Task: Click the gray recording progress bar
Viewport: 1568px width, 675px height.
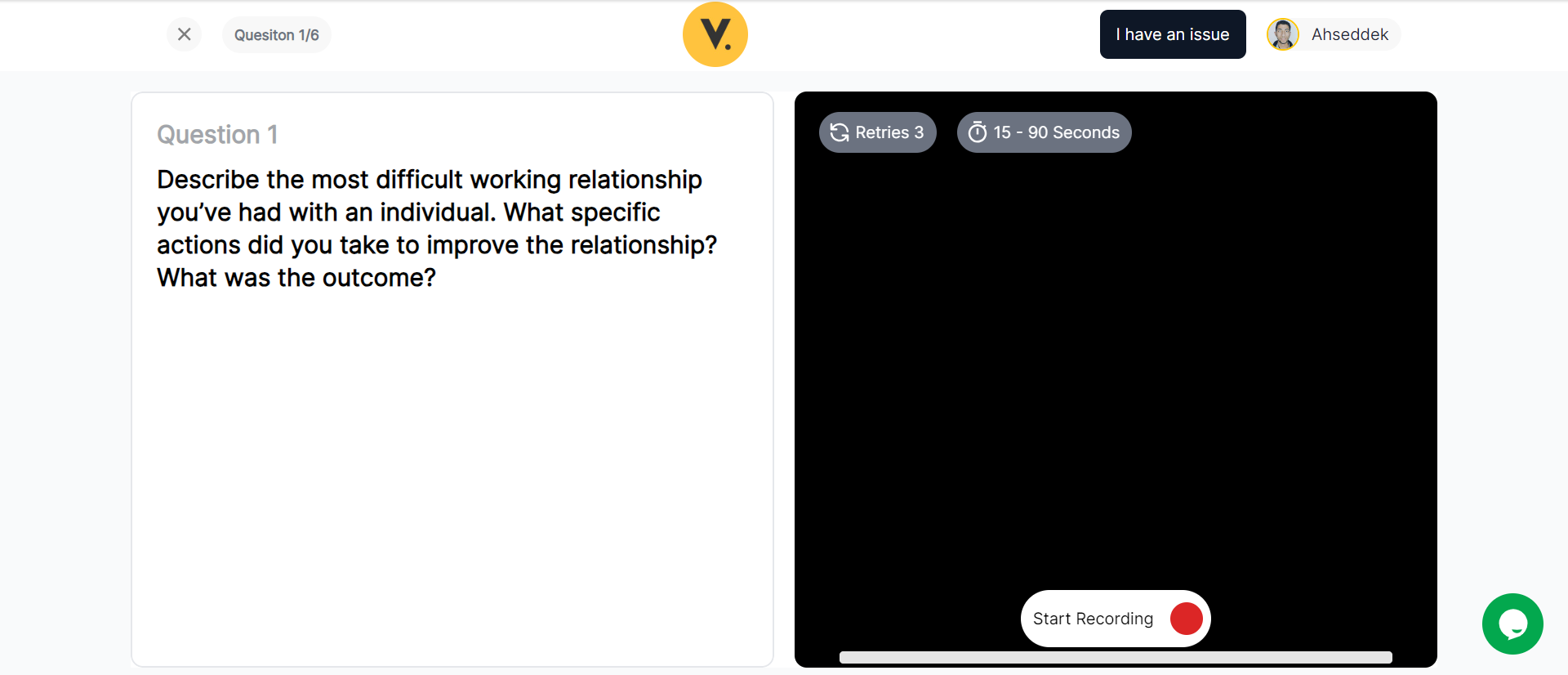Action: pos(1116,657)
